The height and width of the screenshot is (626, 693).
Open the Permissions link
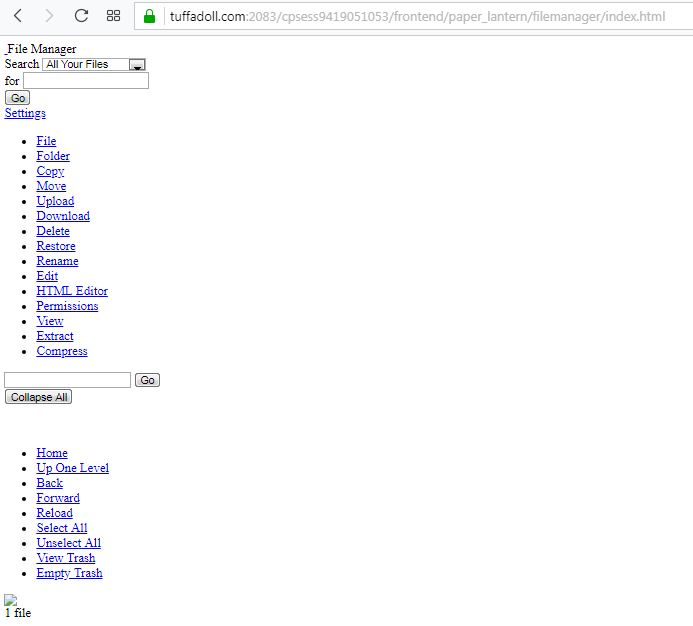[67, 306]
